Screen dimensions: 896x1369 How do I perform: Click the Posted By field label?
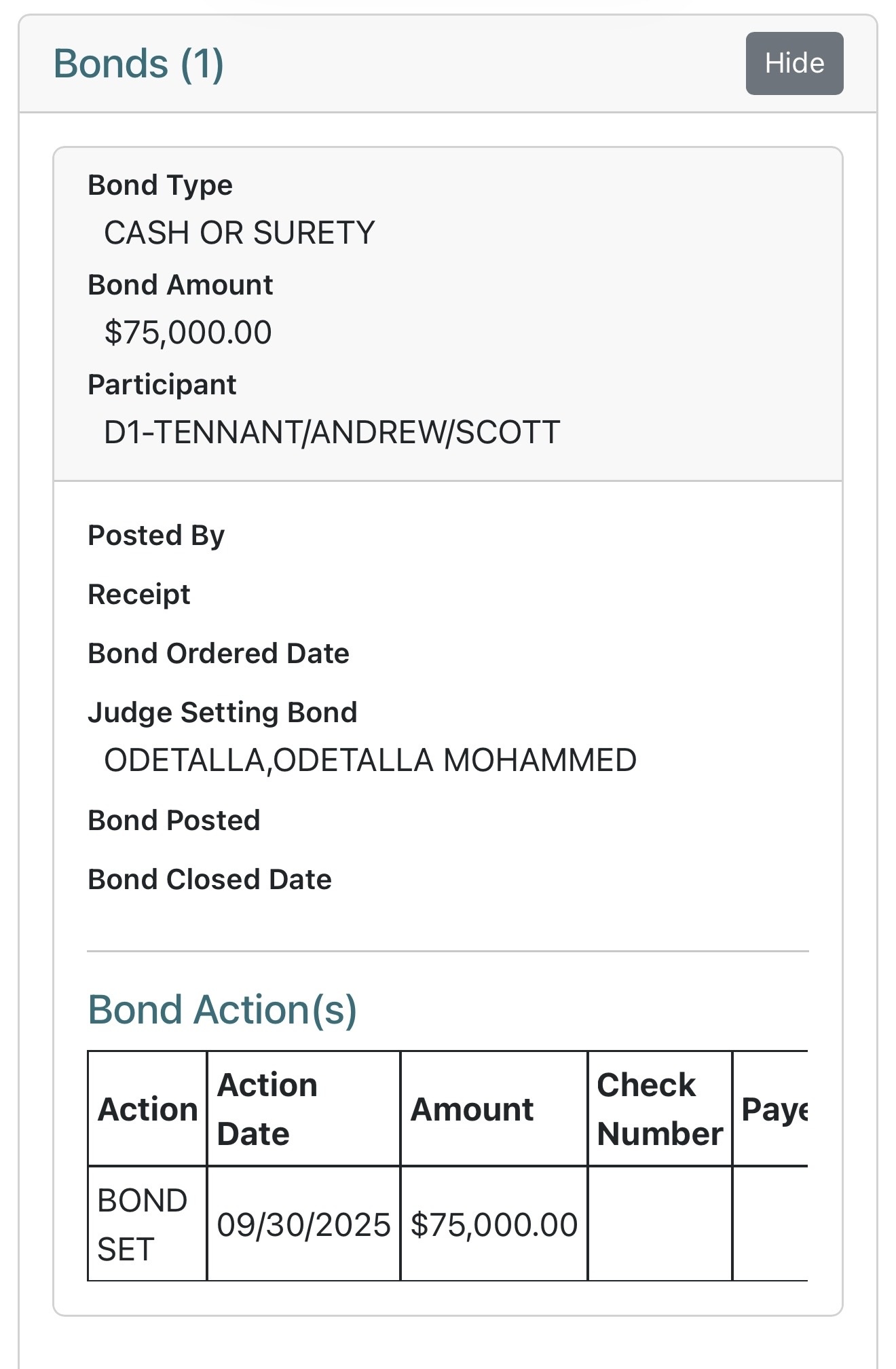click(x=156, y=536)
